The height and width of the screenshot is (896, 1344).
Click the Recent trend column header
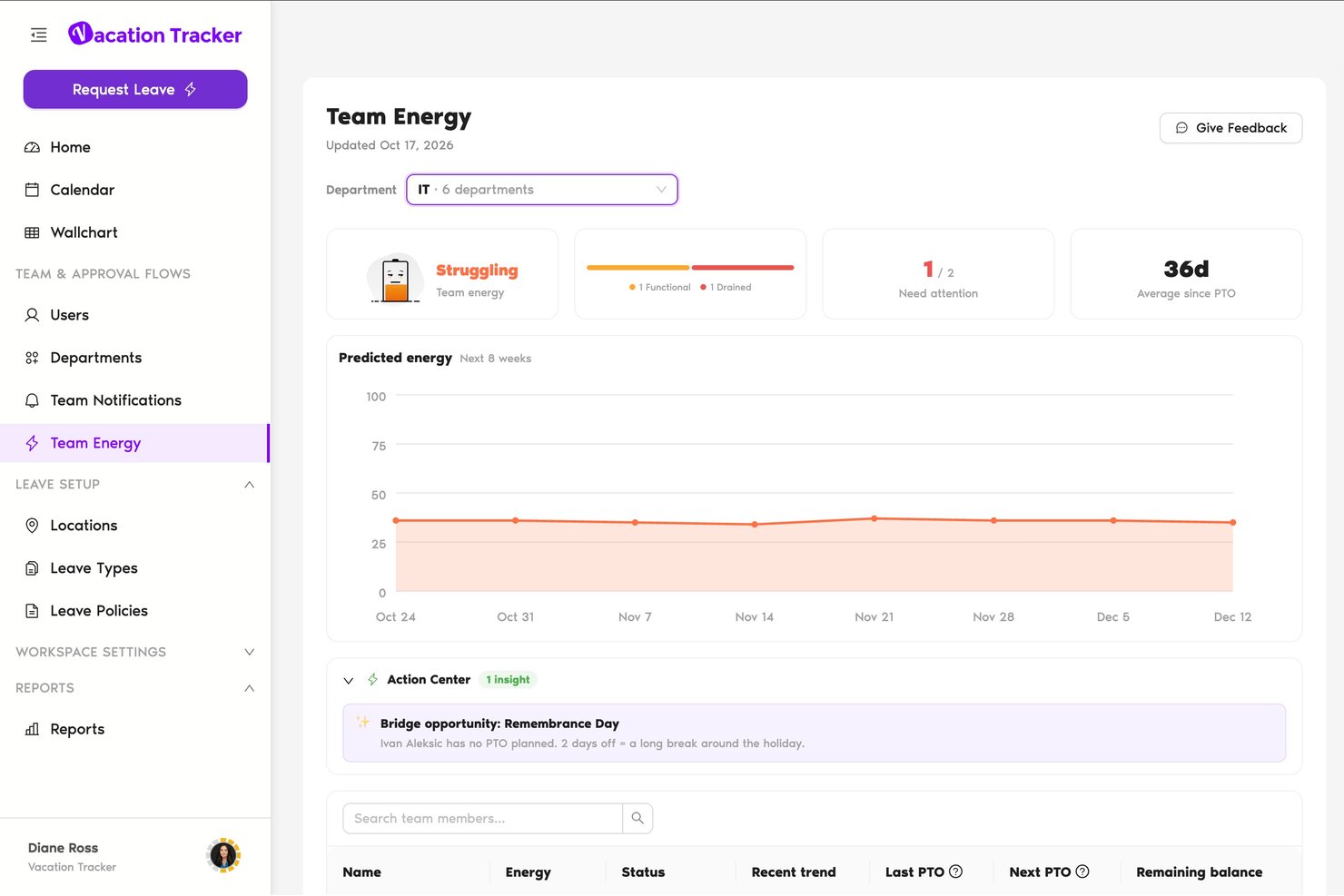(x=794, y=872)
